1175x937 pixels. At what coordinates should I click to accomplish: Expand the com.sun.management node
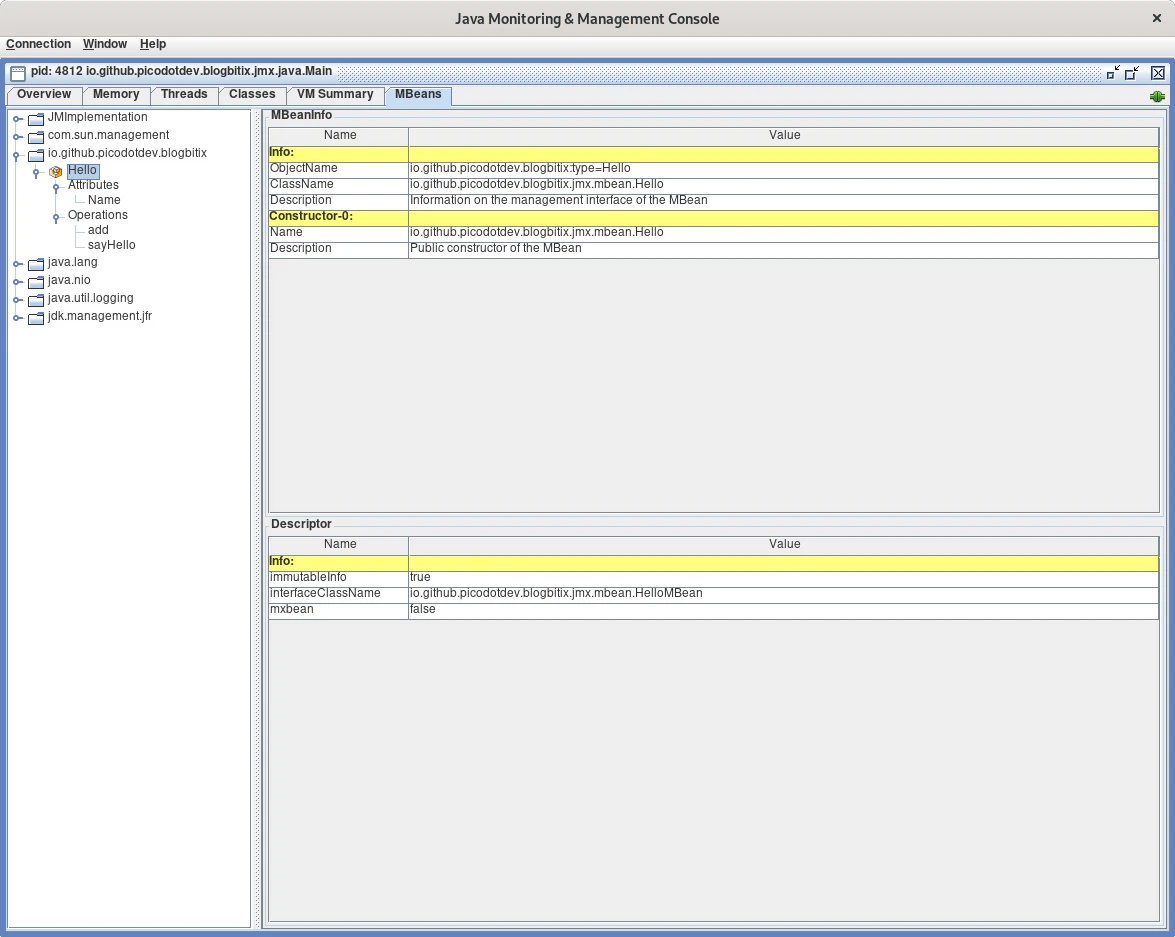coord(17,137)
